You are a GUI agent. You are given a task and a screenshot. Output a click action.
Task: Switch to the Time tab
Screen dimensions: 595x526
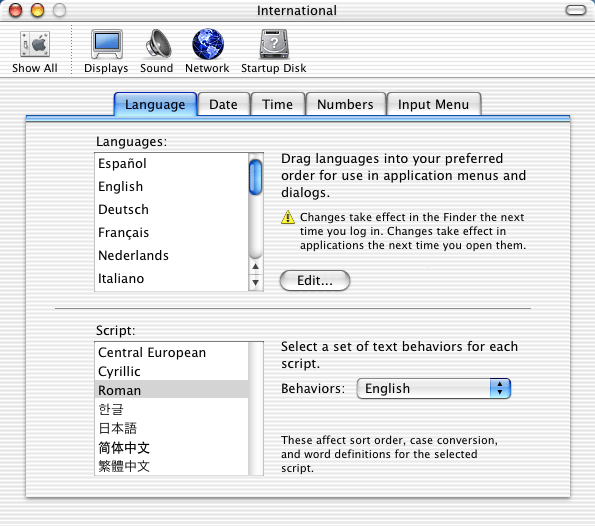pos(278,104)
